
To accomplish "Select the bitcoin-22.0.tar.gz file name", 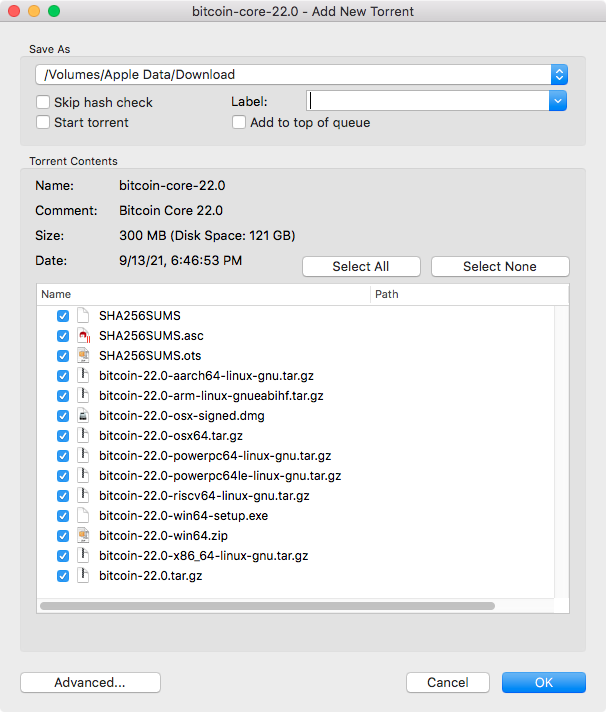I will pyautogui.click(x=151, y=575).
